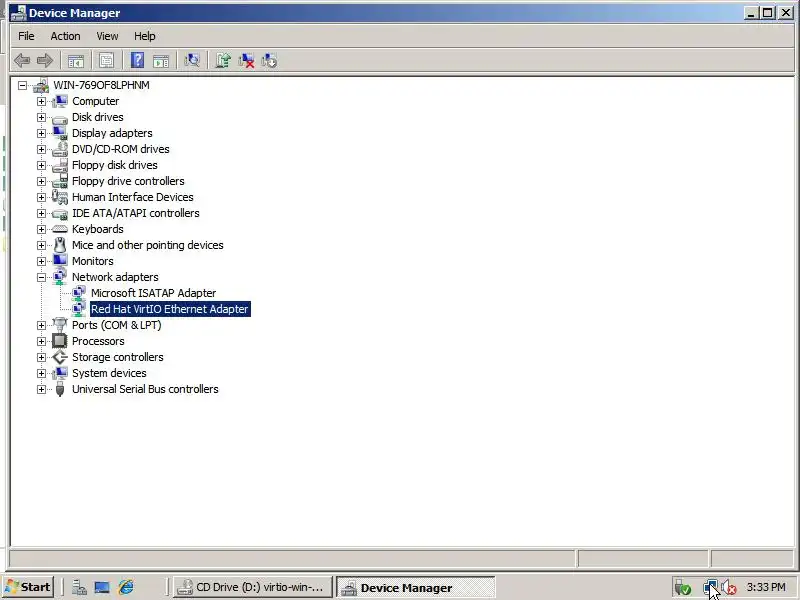Expand the IDE ATA/ATAPI controllers node
800x600 pixels.
click(41, 213)
